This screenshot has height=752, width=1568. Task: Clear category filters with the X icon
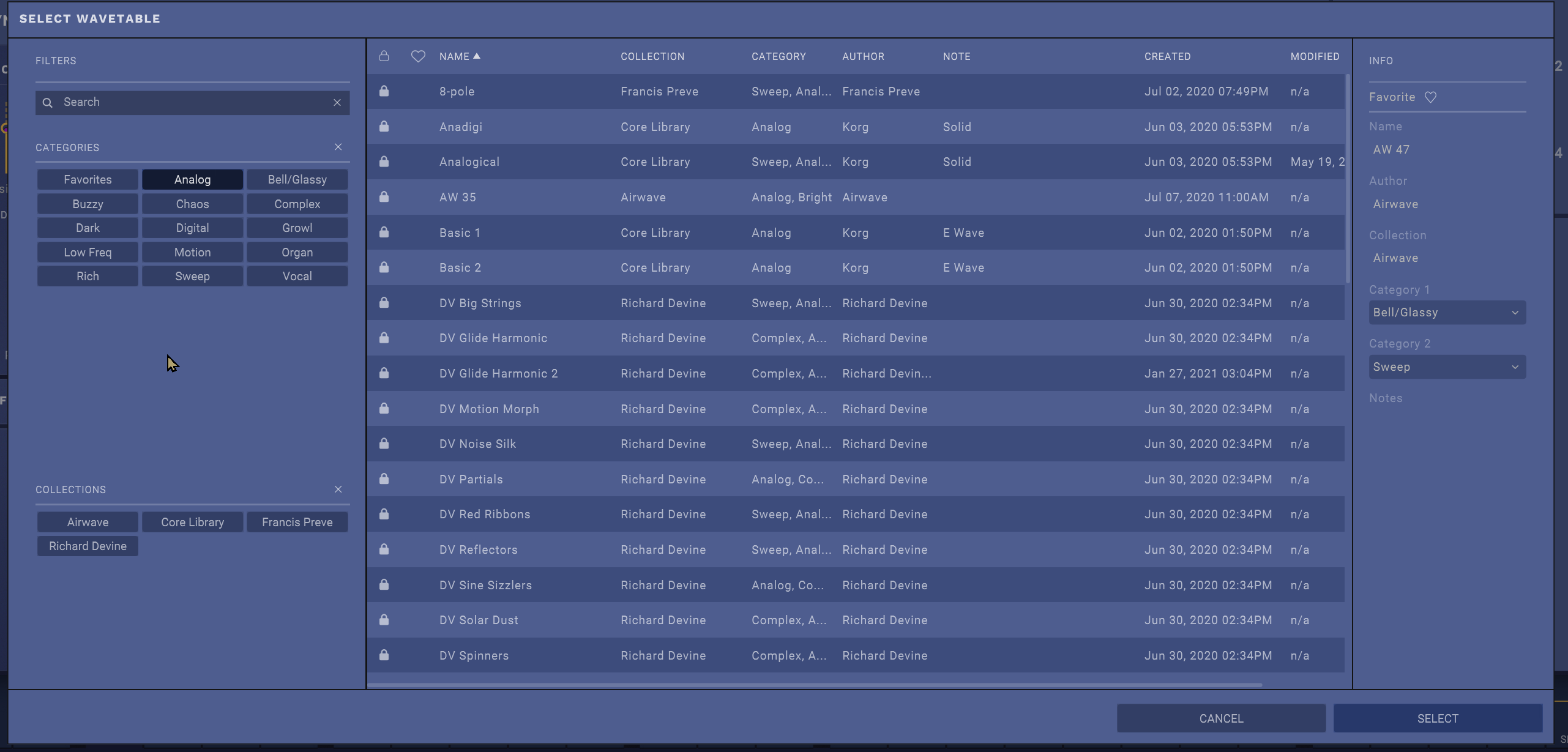338,147
